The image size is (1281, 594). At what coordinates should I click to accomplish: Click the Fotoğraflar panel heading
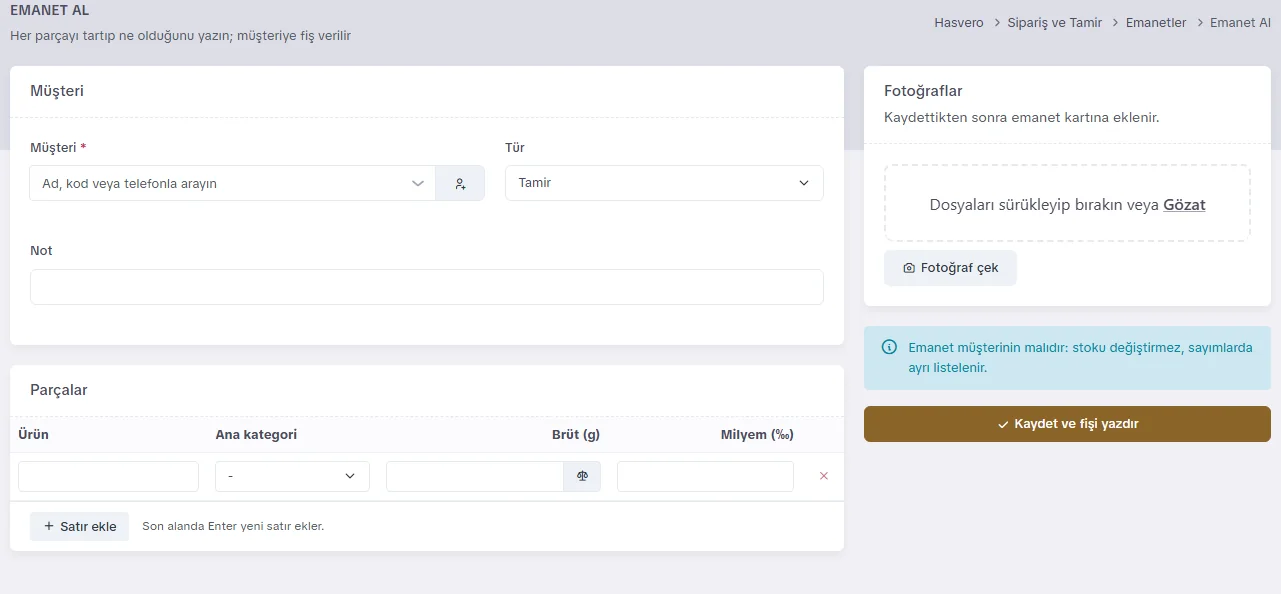(923, 91)
